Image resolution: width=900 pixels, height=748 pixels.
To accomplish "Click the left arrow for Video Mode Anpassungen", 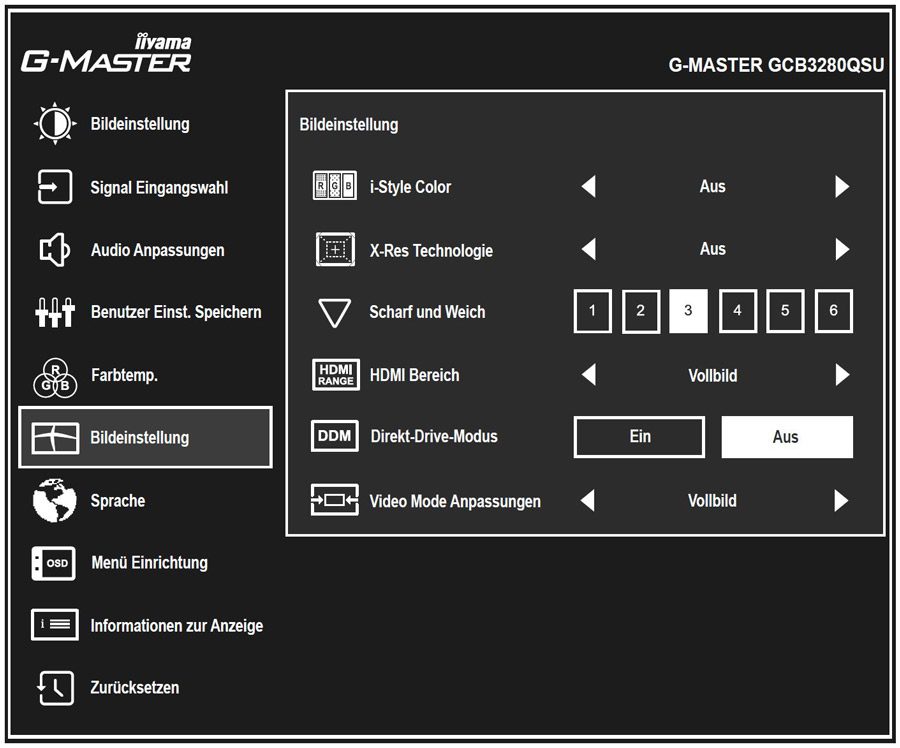I will (588, 500).
